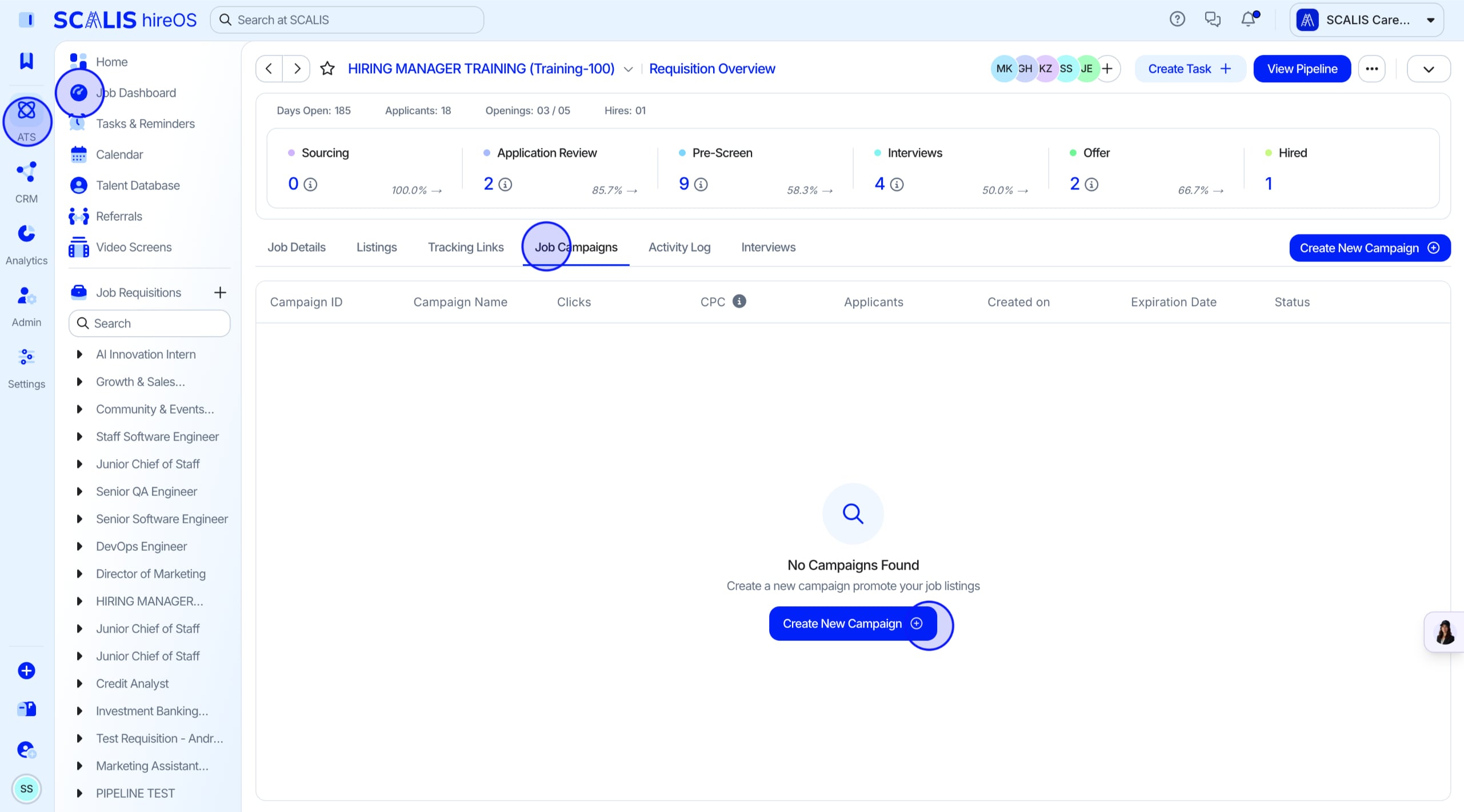Click the notifications bell icon
This screenshot has height=812, width=1464.
point(1249,19)
